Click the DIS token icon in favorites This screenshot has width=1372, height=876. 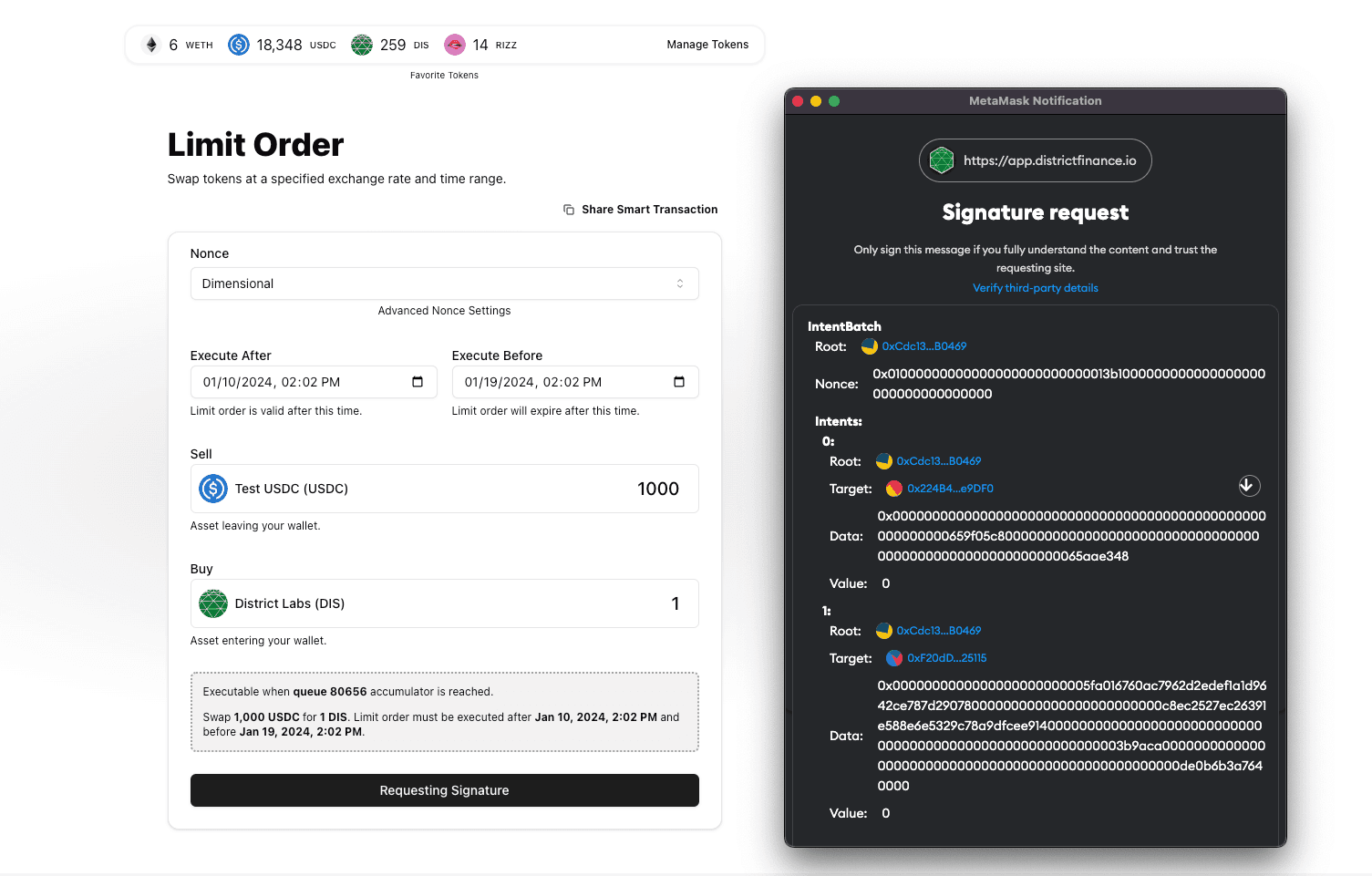(x=362, y=45)
